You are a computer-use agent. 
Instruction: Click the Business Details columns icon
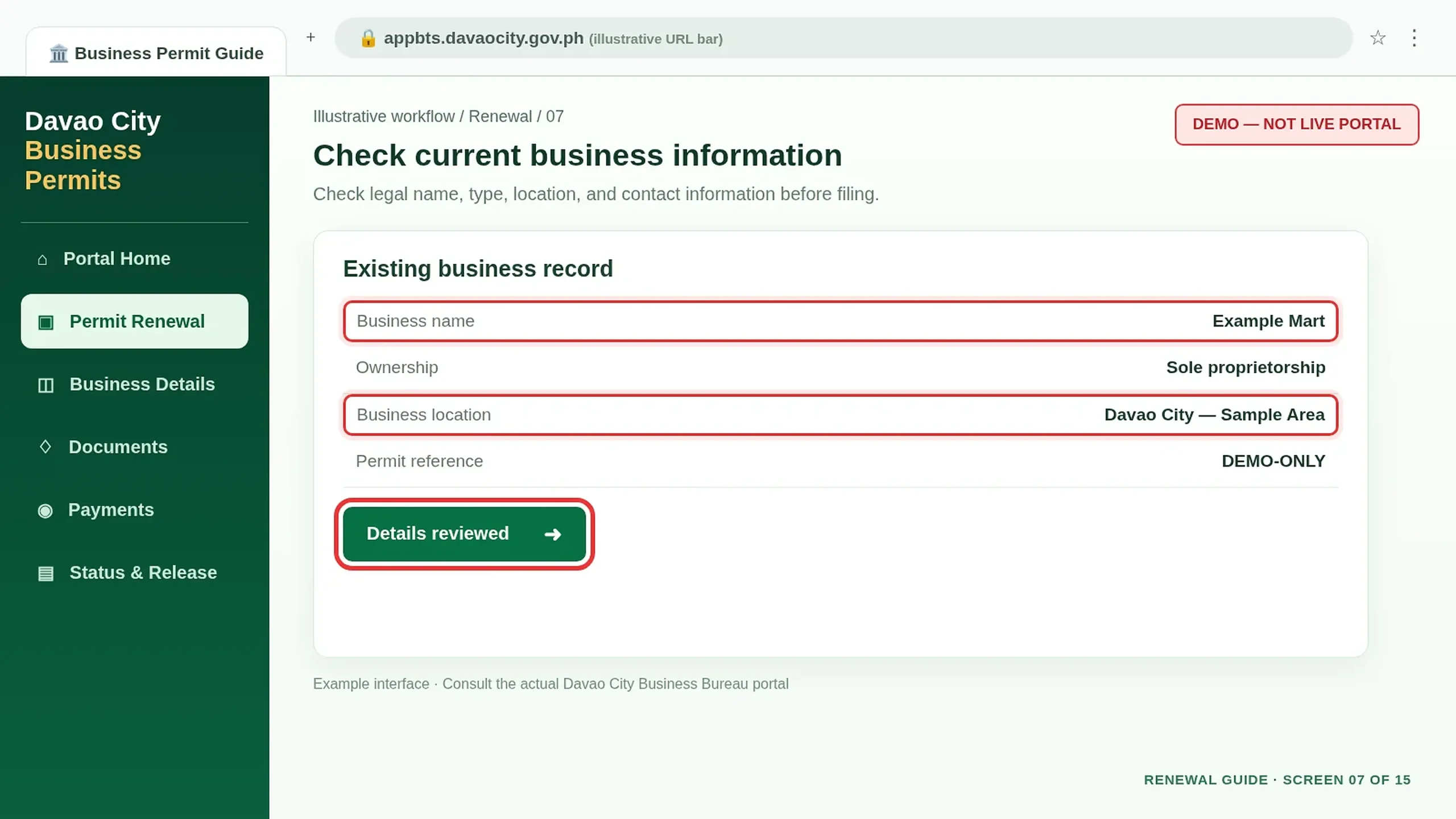point(45,385)
